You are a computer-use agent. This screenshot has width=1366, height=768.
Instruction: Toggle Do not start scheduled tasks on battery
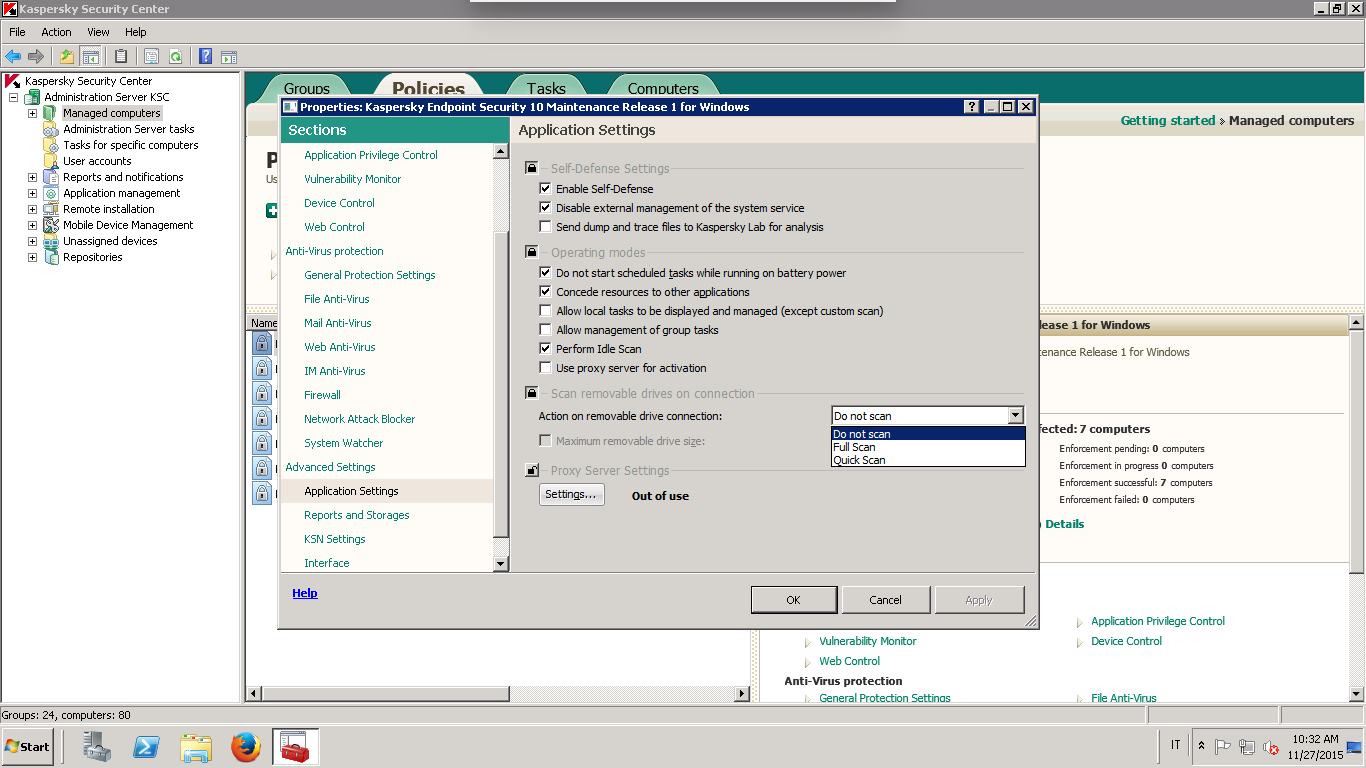(x=545, y=272)
